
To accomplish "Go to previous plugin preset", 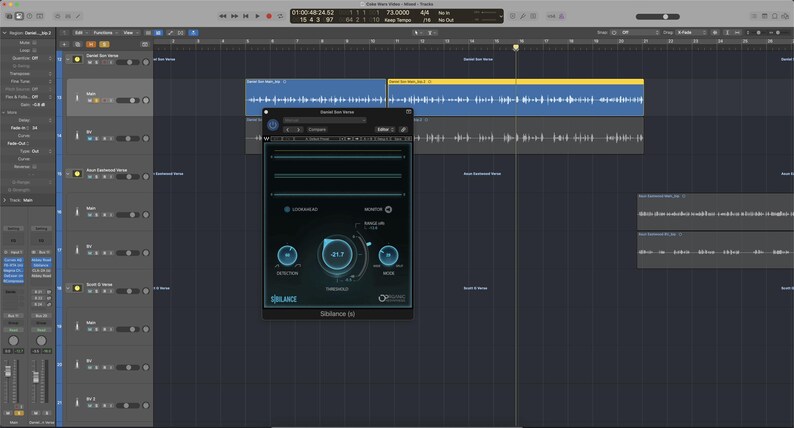I will pos(288,130).
